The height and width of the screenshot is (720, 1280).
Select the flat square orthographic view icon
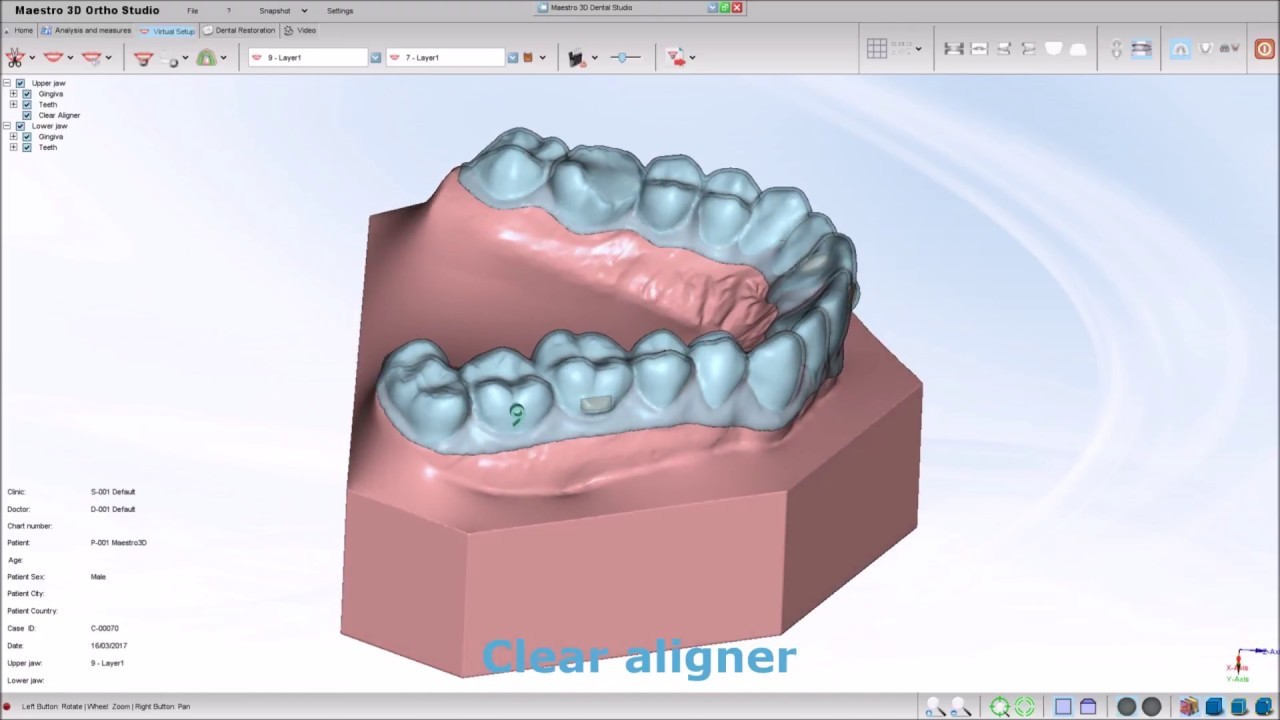[1063, 707]
